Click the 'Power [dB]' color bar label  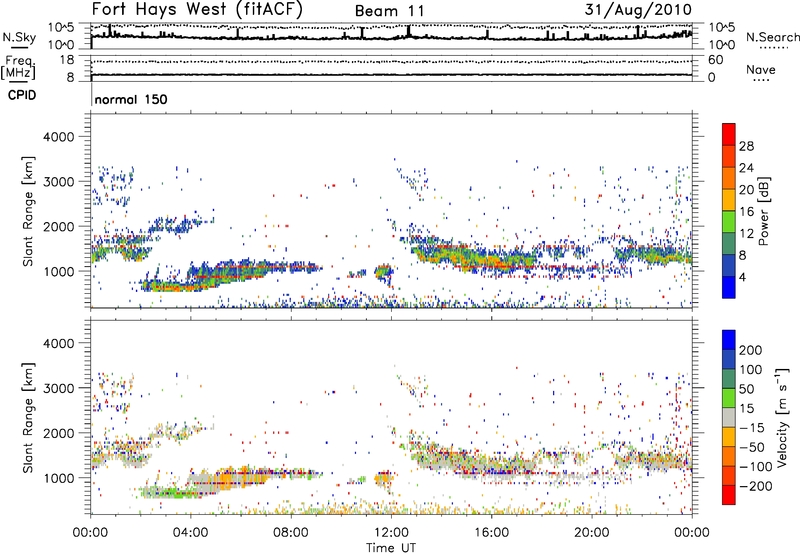[x=763, y=211]
